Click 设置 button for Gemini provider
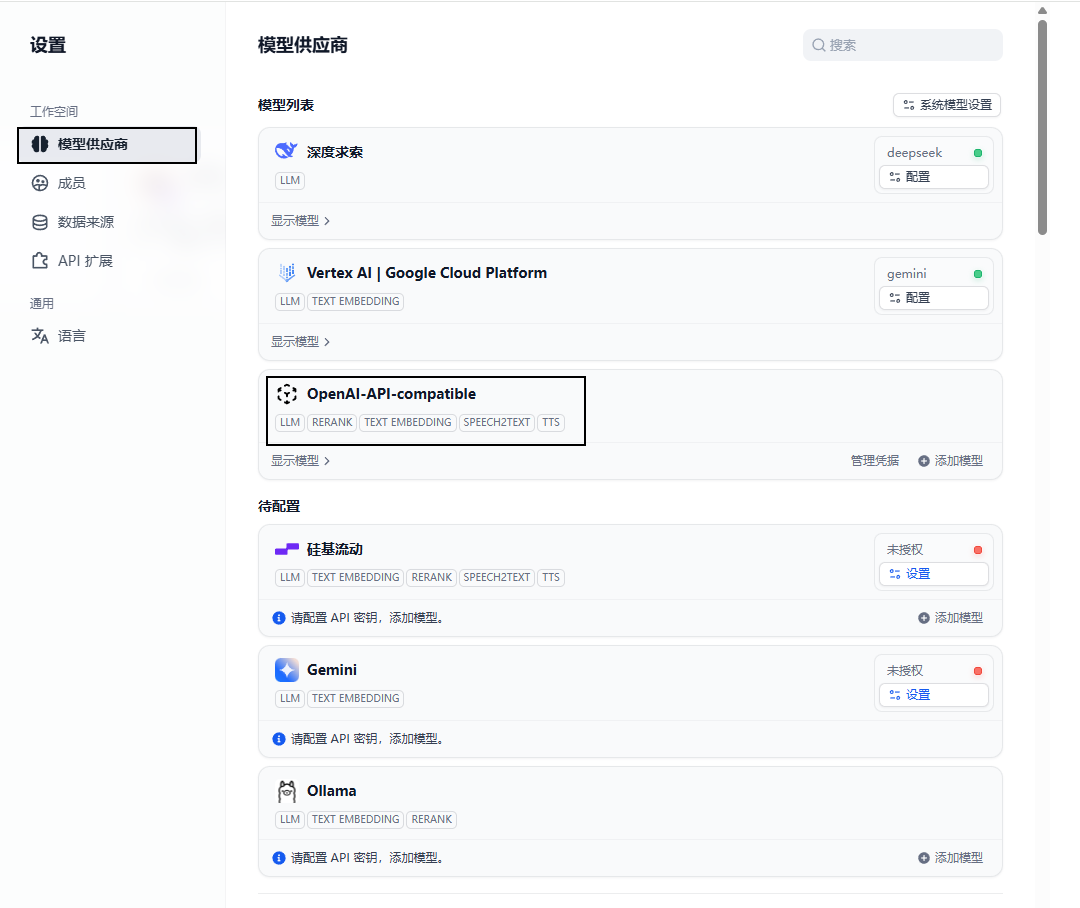The height and width of the screenshot is (908, 1080). tap(934, 695)
